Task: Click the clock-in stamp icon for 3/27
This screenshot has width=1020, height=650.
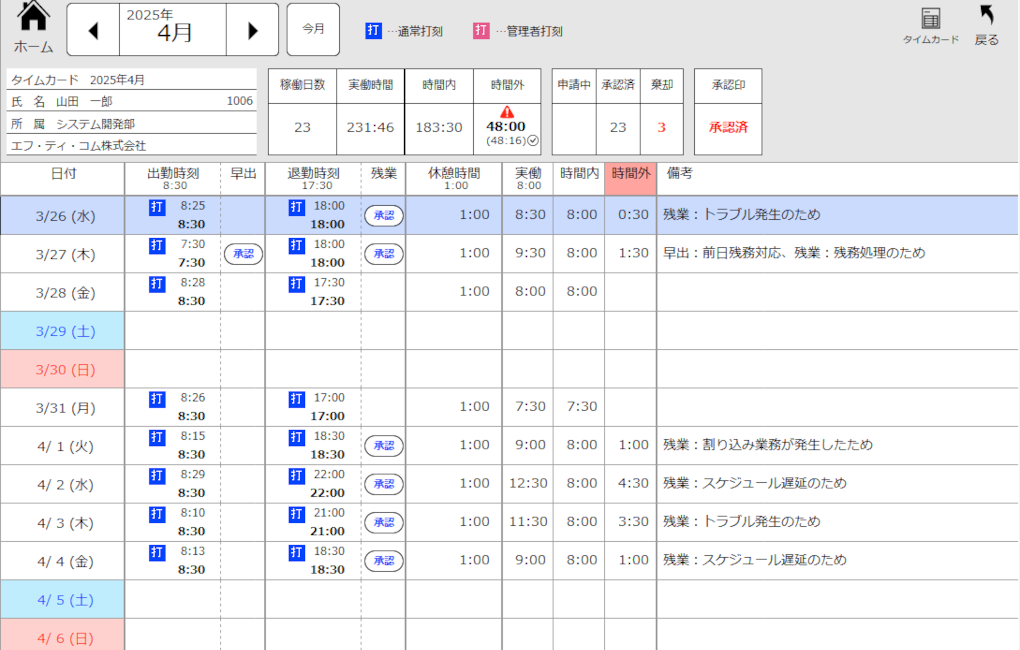Action: point(157,245)
